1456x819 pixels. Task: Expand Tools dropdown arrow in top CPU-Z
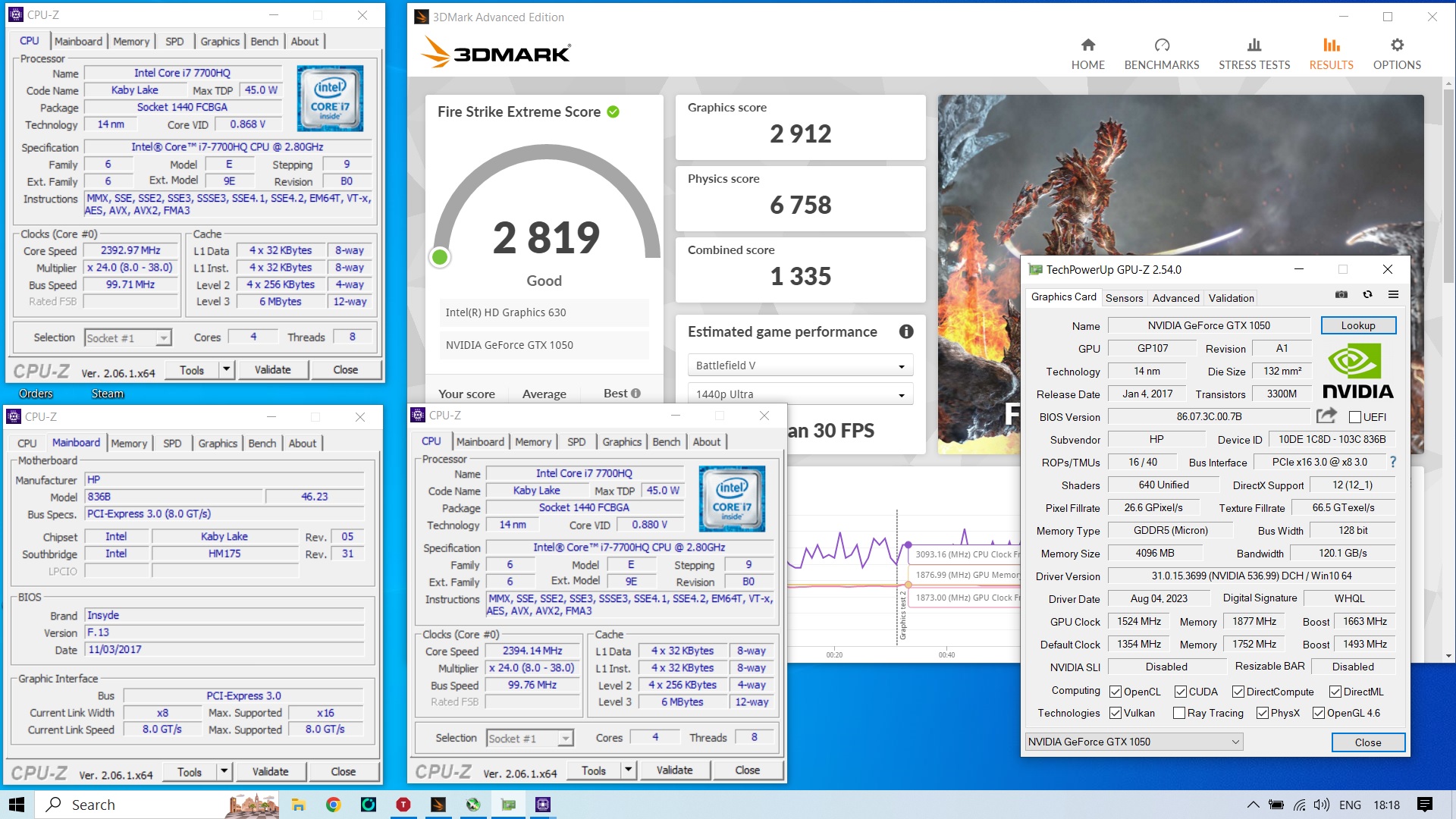[225, 369]
